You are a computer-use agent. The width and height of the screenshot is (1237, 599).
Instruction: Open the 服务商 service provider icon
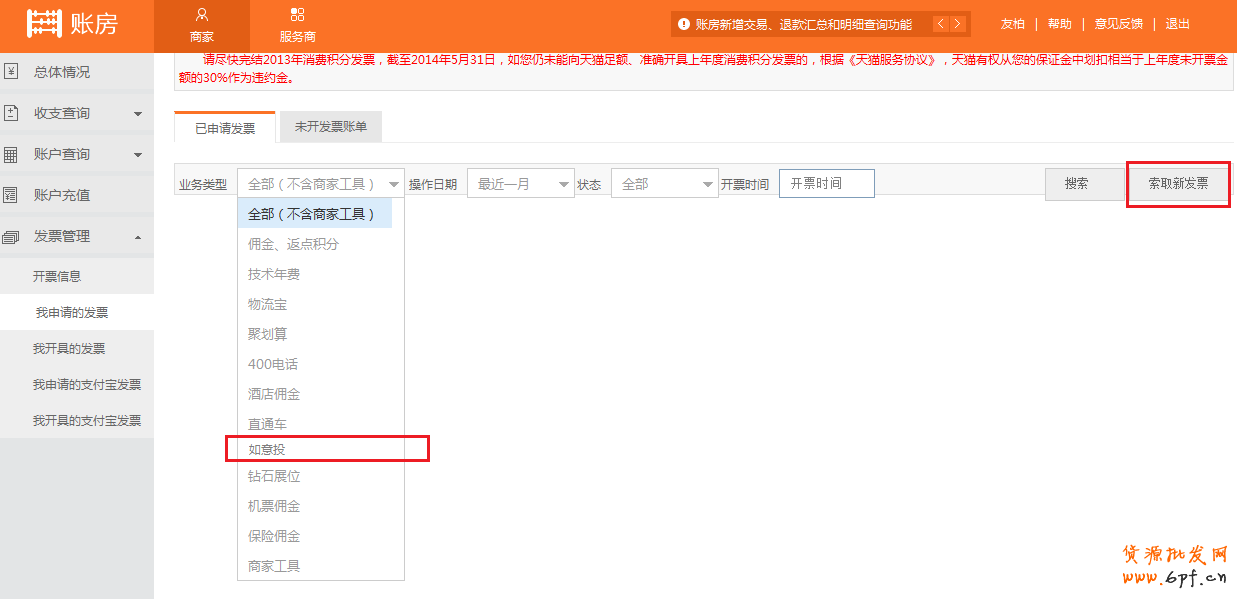tap(297, 15)
